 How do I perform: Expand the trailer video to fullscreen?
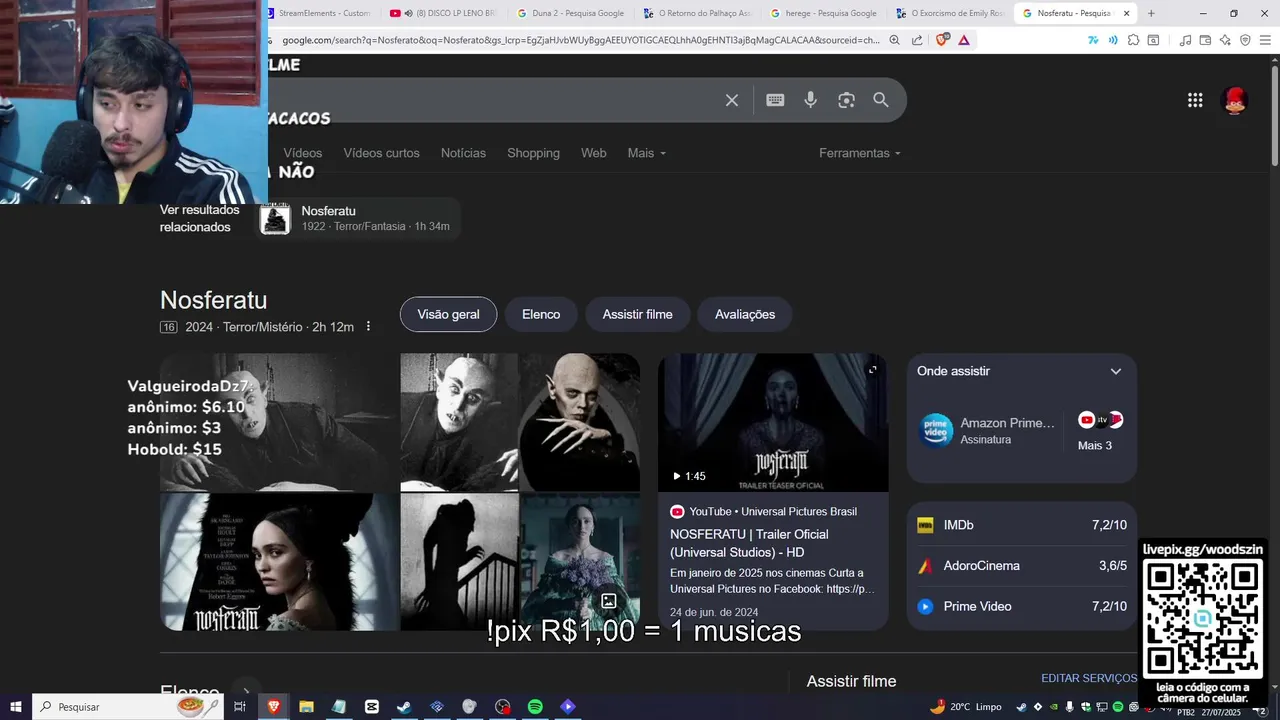[872, 370]
